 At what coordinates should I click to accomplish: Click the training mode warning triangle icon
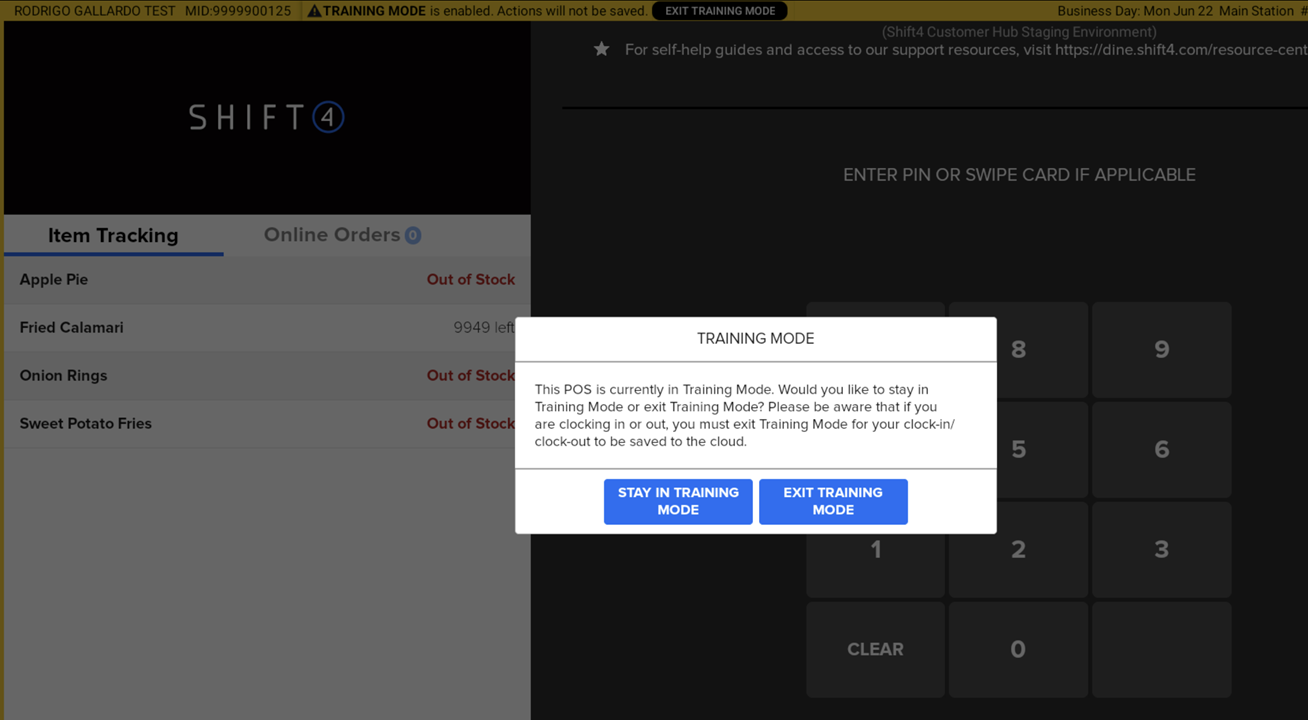click(314, 11)
